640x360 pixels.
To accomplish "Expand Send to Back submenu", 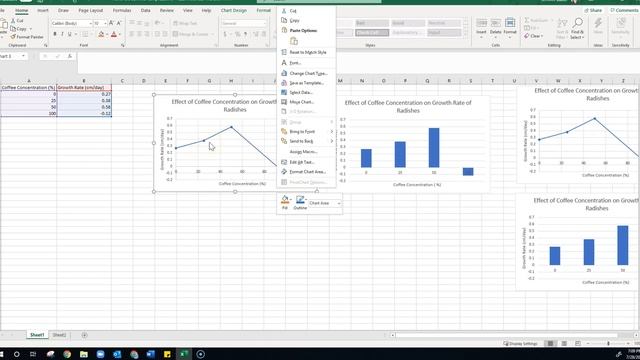I will [x=306, y=141].
